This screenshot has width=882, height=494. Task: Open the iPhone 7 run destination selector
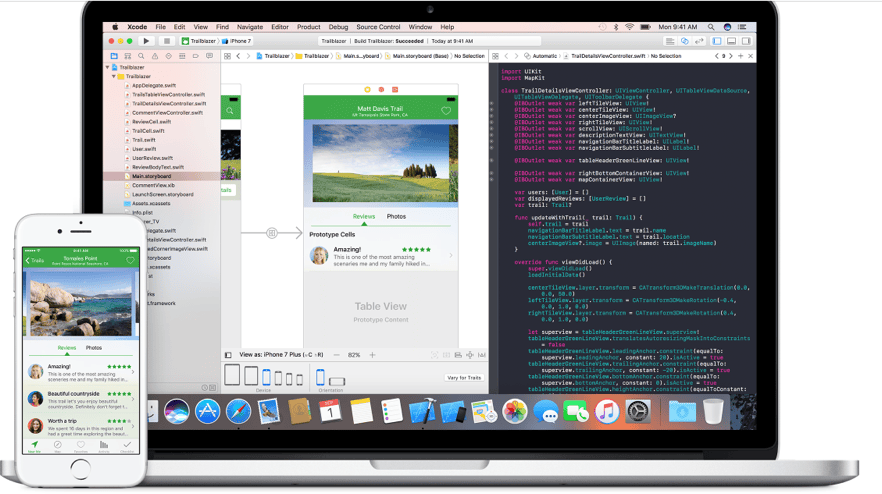(237, 41)
